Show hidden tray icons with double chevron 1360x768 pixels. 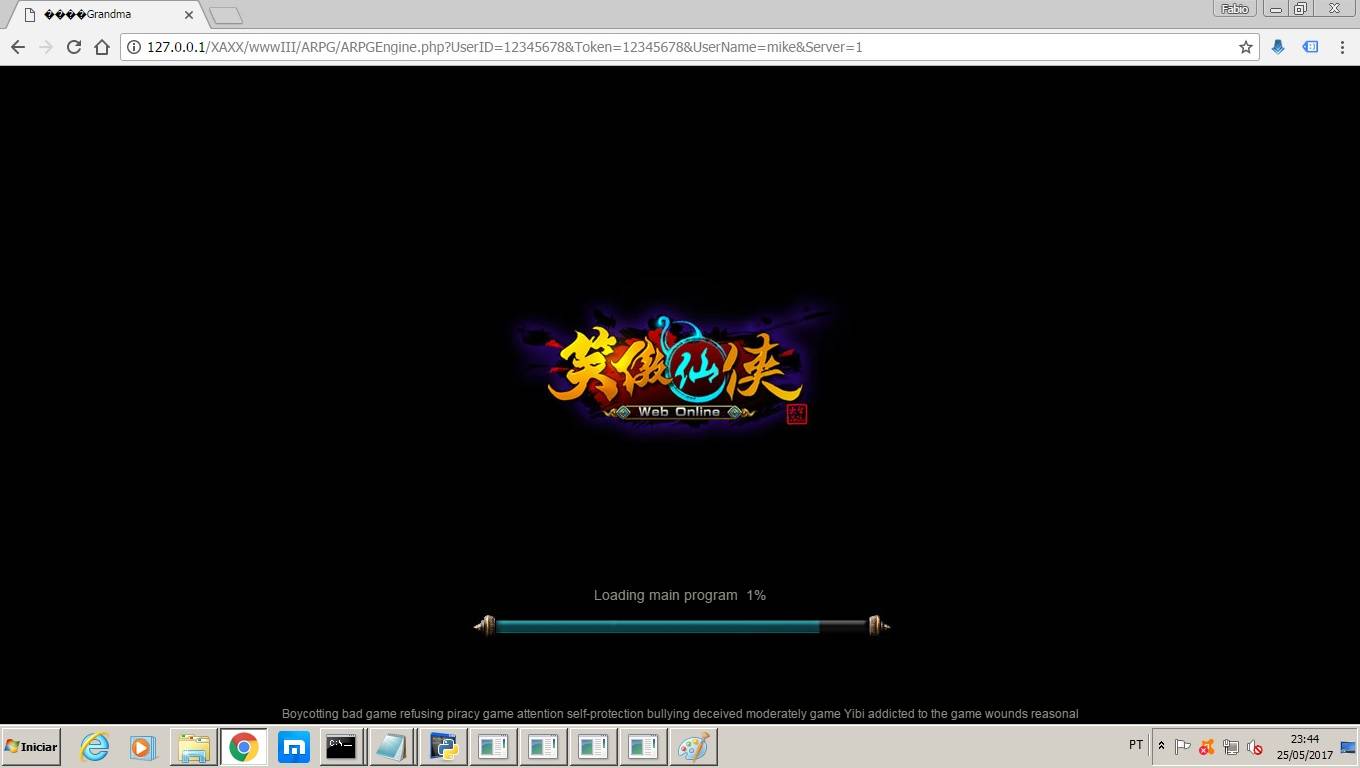click(1161, 746)
